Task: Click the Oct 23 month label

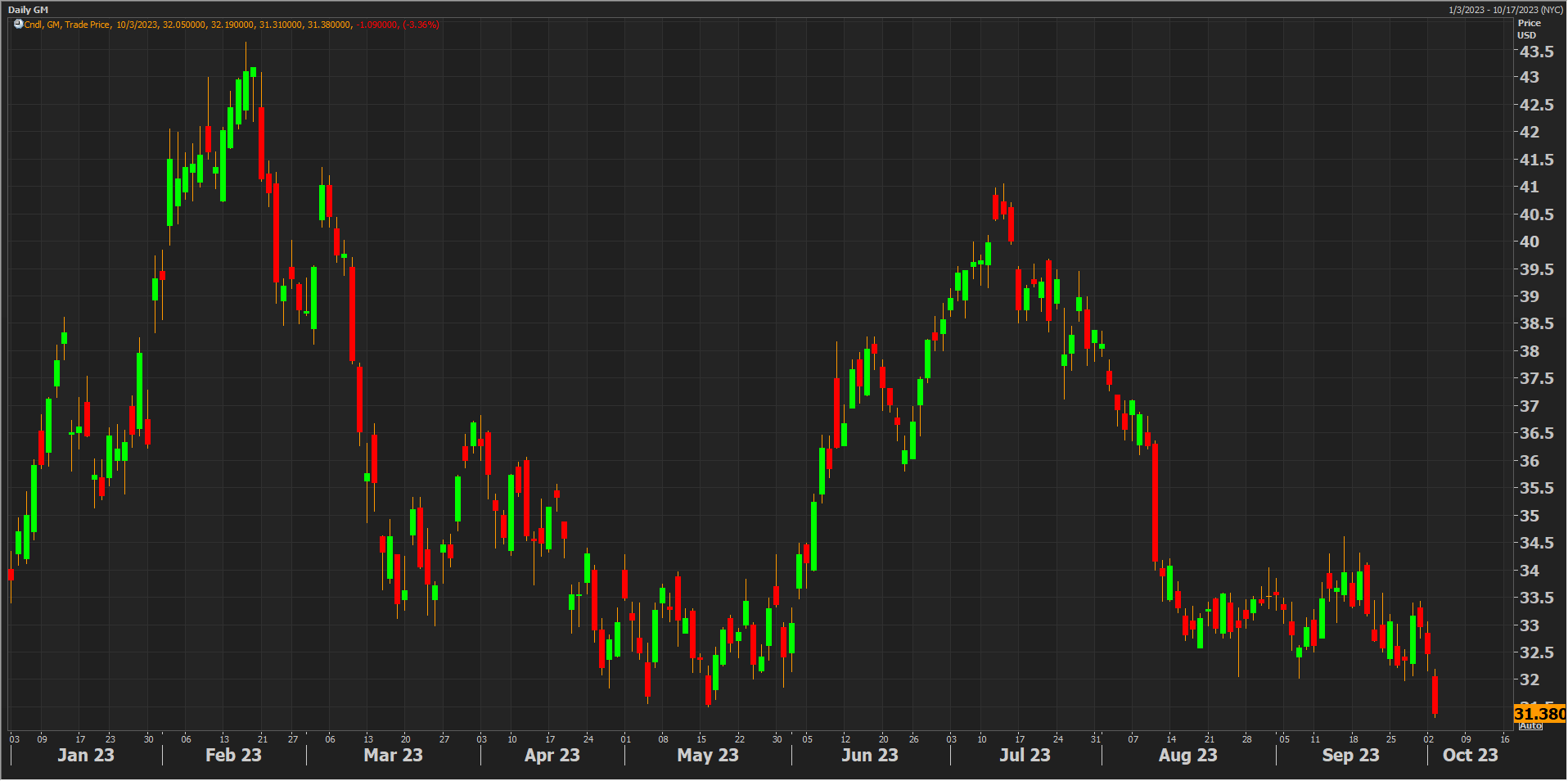Action: tap(1470, 756)
